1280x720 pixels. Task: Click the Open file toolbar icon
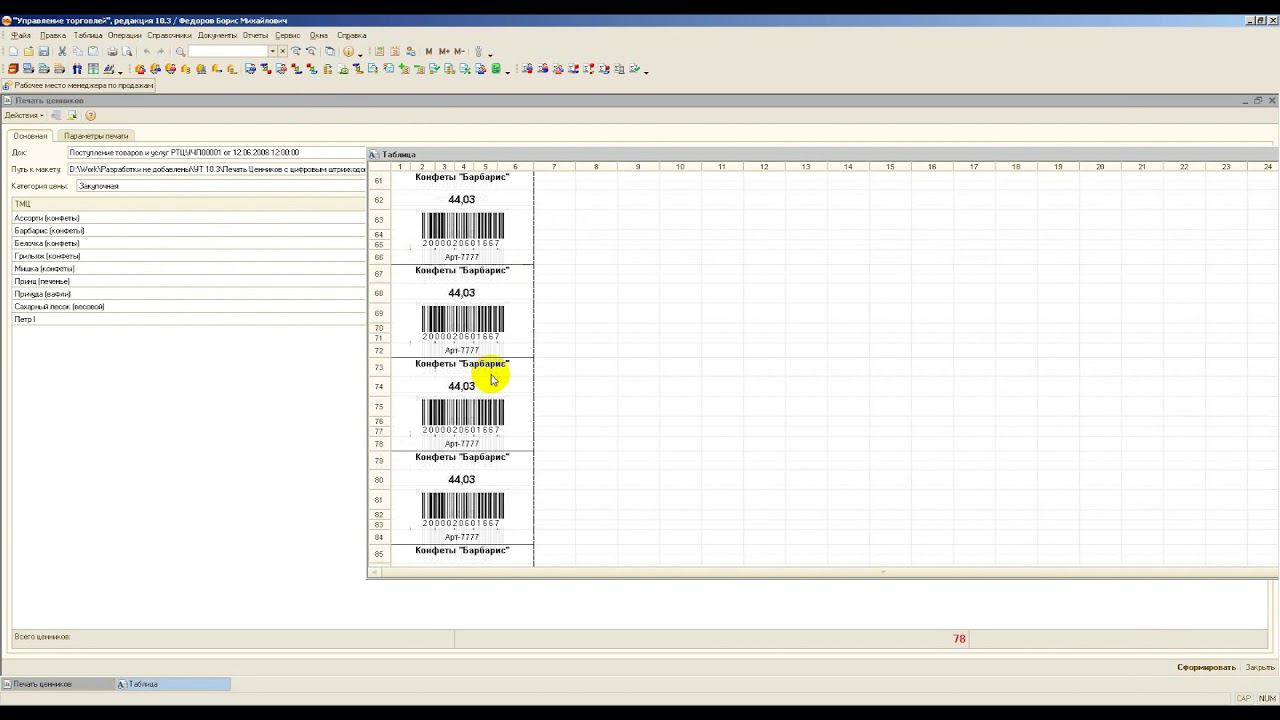(29, 52)
